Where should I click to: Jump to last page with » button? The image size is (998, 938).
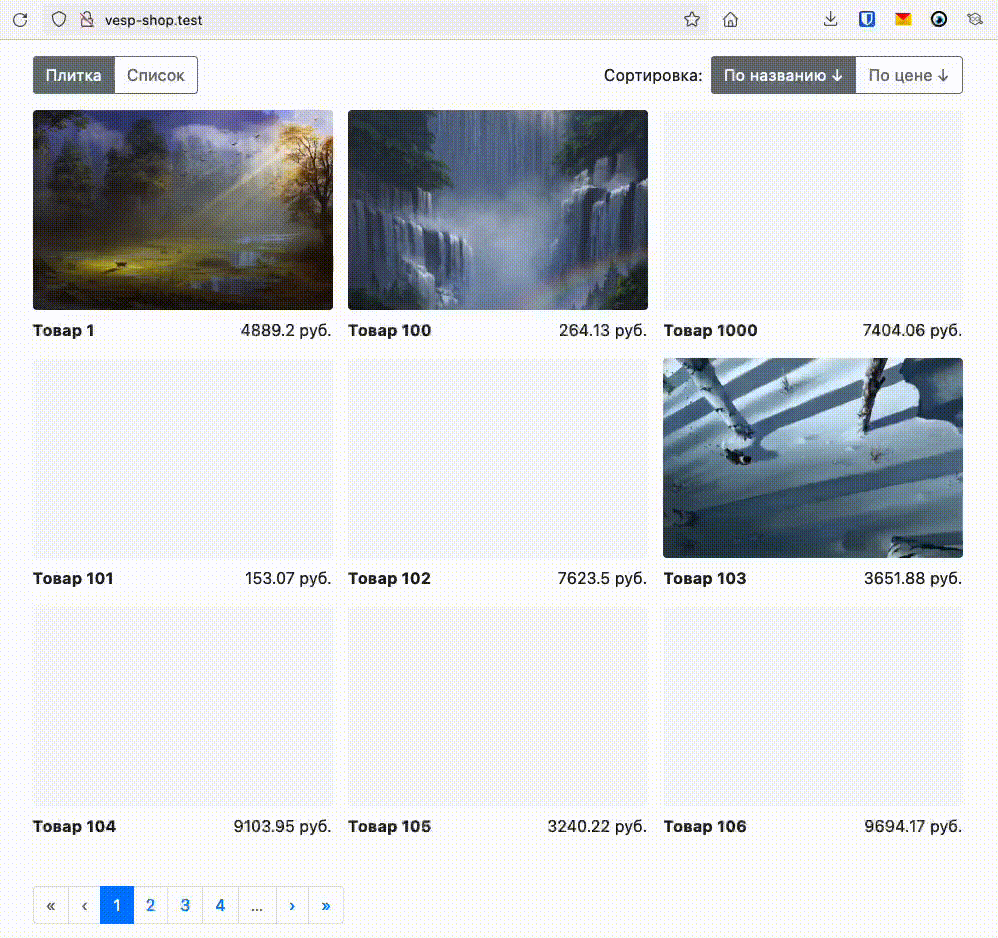pyautogui.click(x=326, y=905)
